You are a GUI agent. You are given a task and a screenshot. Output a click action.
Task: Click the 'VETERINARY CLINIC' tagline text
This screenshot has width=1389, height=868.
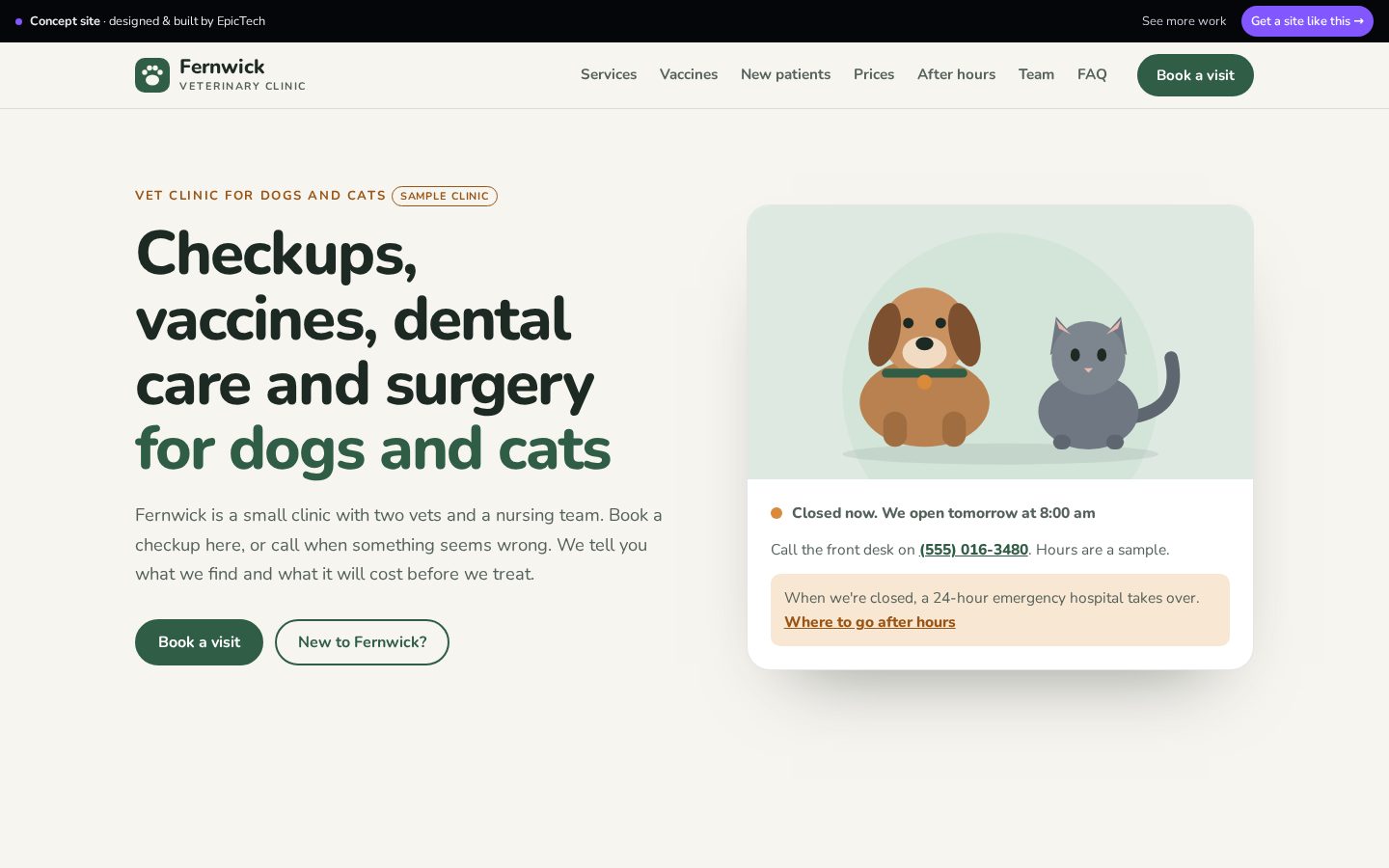(x=242, y=86)
